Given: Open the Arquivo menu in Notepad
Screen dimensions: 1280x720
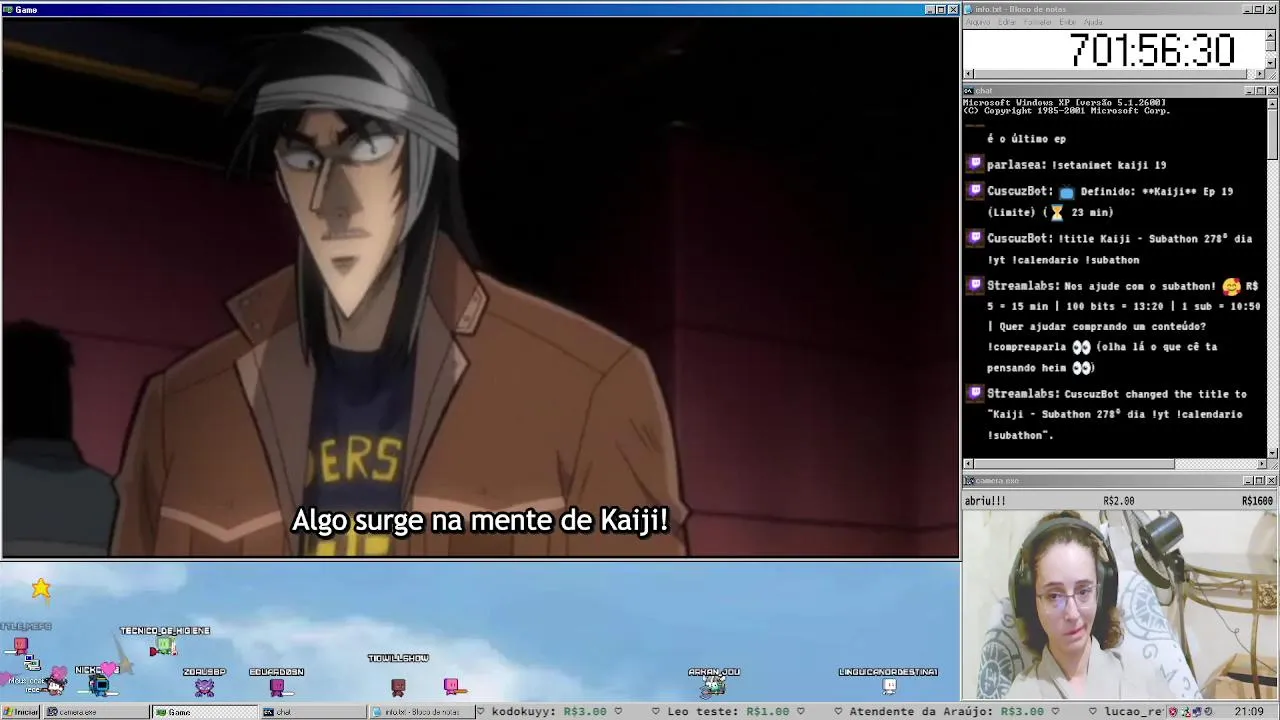Looking at the screenshot, I should pyautogui.click(x=978, y=22).
